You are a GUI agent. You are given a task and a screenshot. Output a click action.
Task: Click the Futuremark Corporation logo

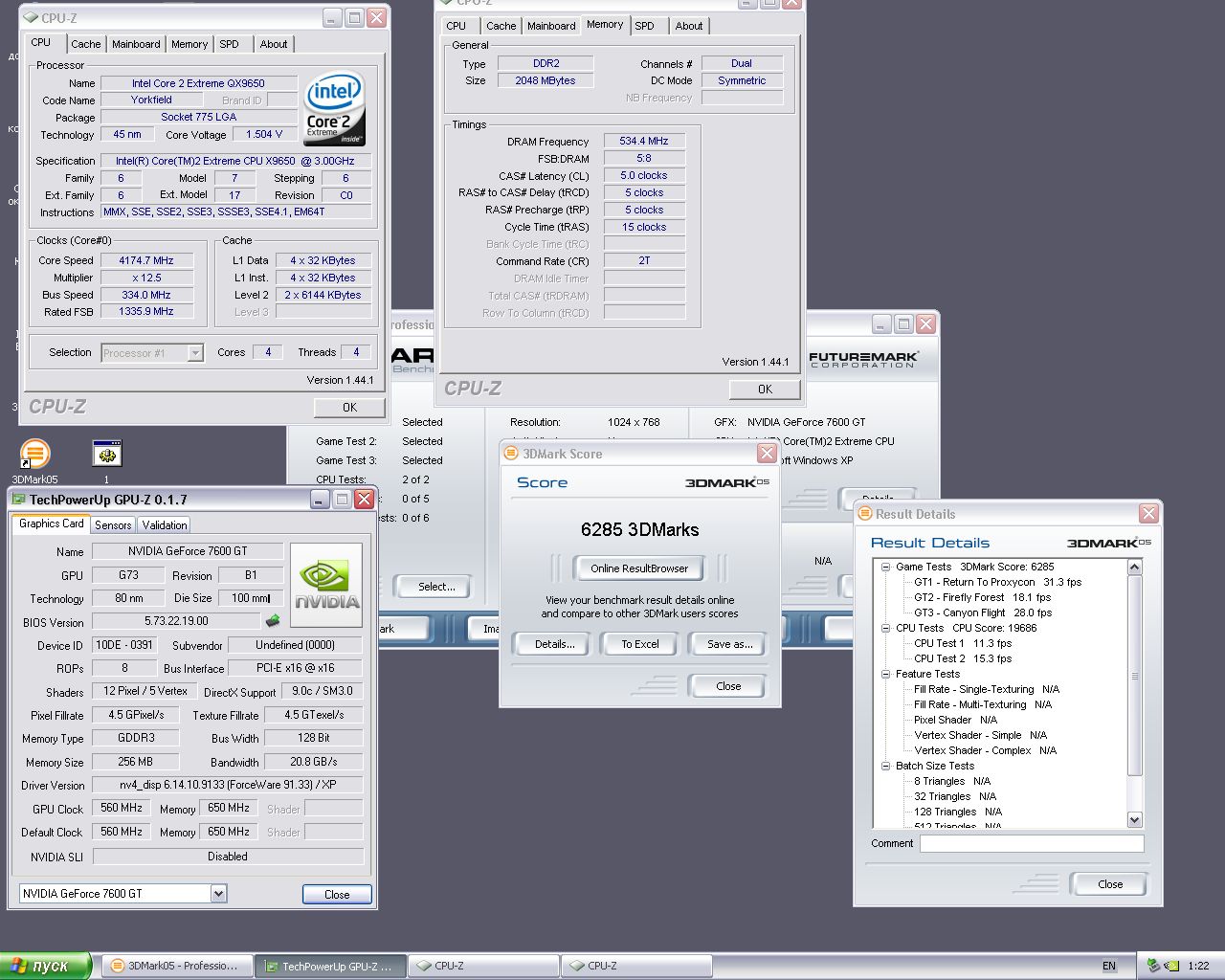[x=863, y=359]
